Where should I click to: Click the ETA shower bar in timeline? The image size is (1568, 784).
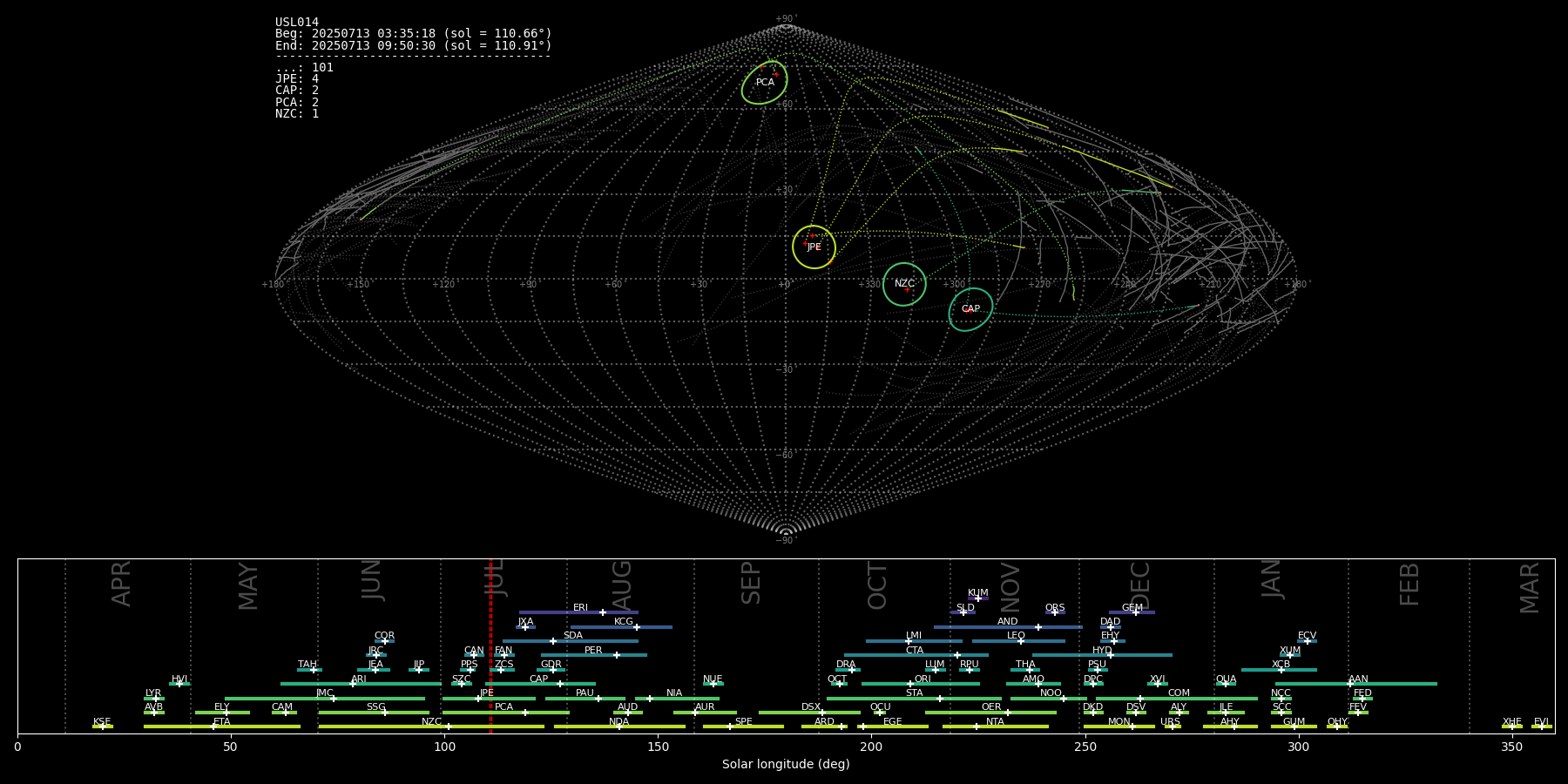[x=222, y=727]
